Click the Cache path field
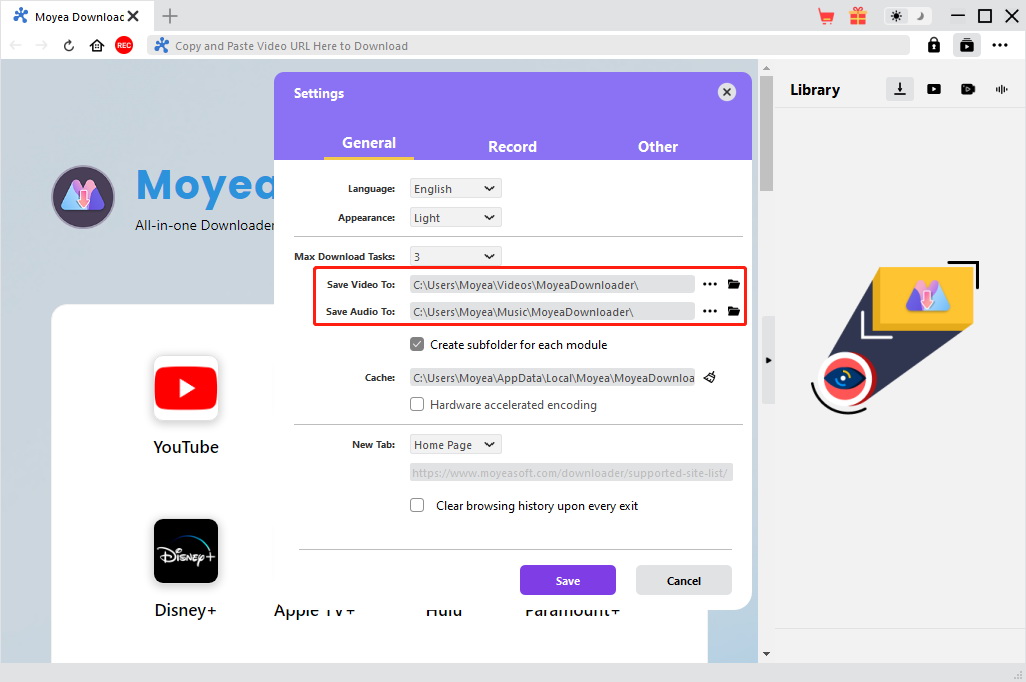 552,377
